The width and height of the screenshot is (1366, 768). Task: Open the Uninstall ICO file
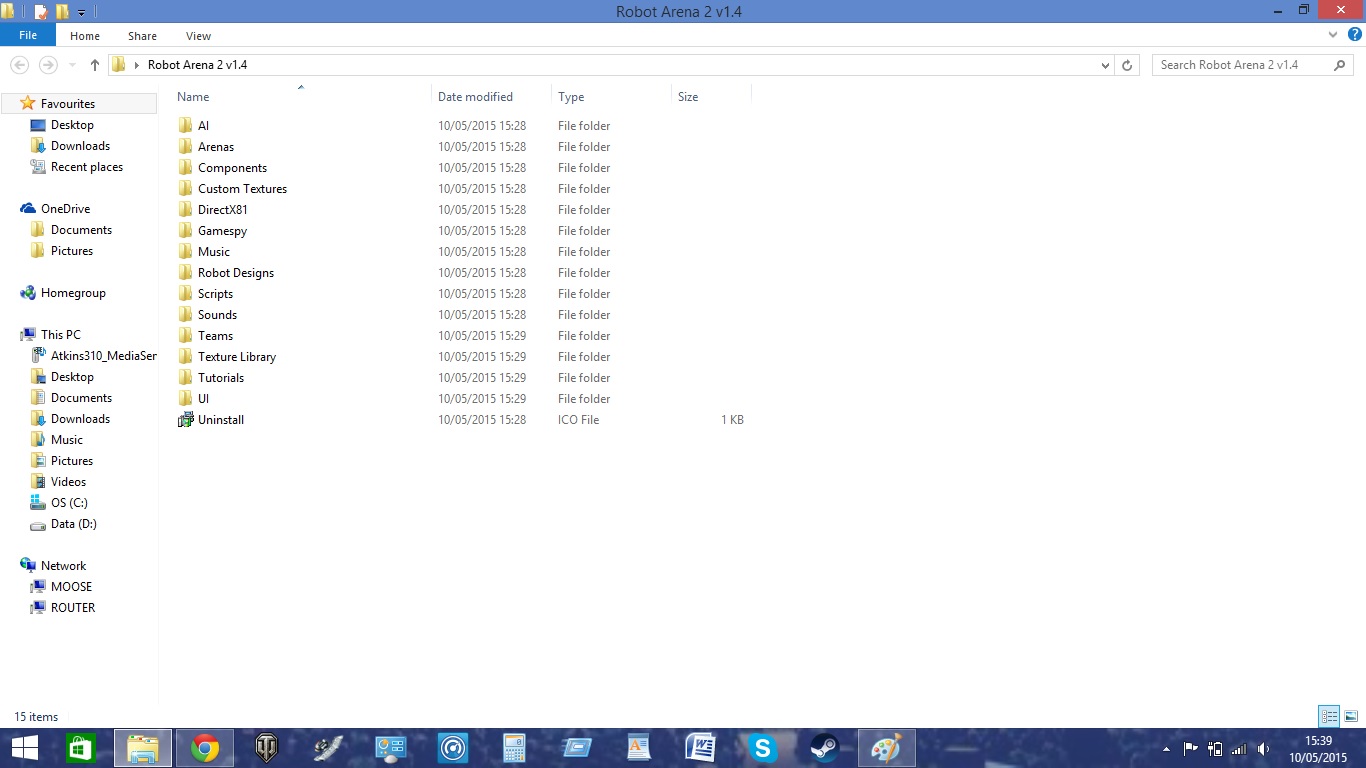tap(220, 420)
